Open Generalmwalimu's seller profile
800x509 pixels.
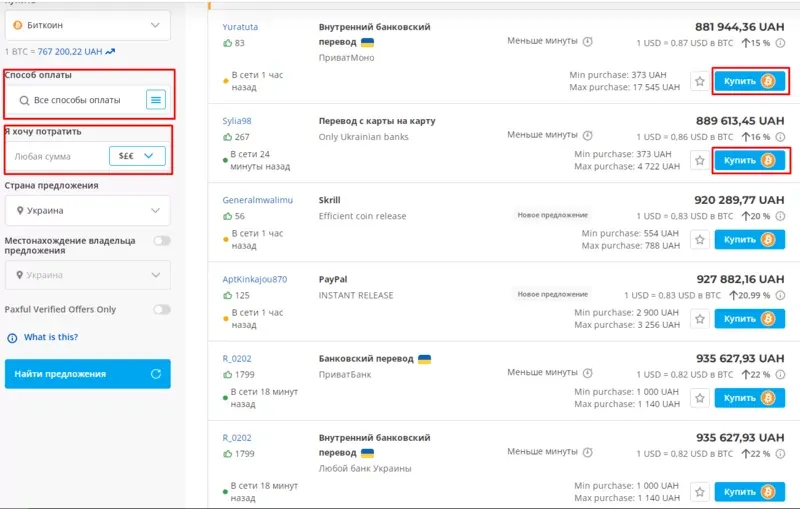click(258, 200)
